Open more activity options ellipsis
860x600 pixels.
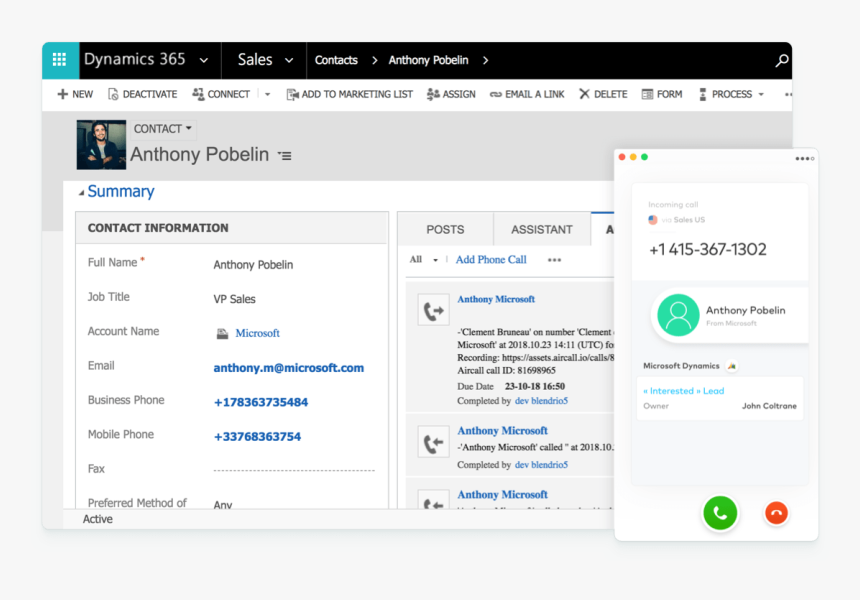[554, 260]
